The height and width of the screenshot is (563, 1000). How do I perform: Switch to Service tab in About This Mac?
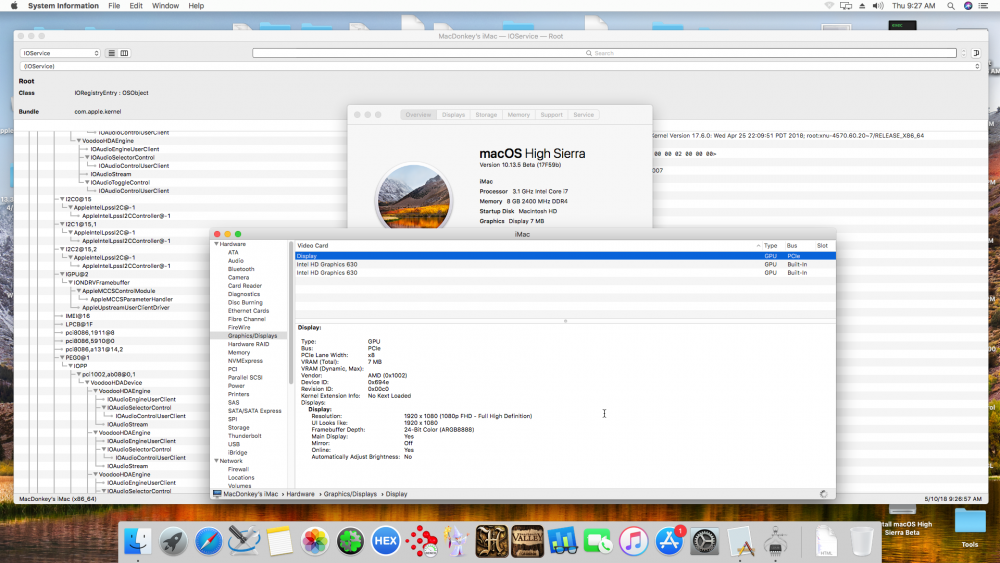click(584, 115)
